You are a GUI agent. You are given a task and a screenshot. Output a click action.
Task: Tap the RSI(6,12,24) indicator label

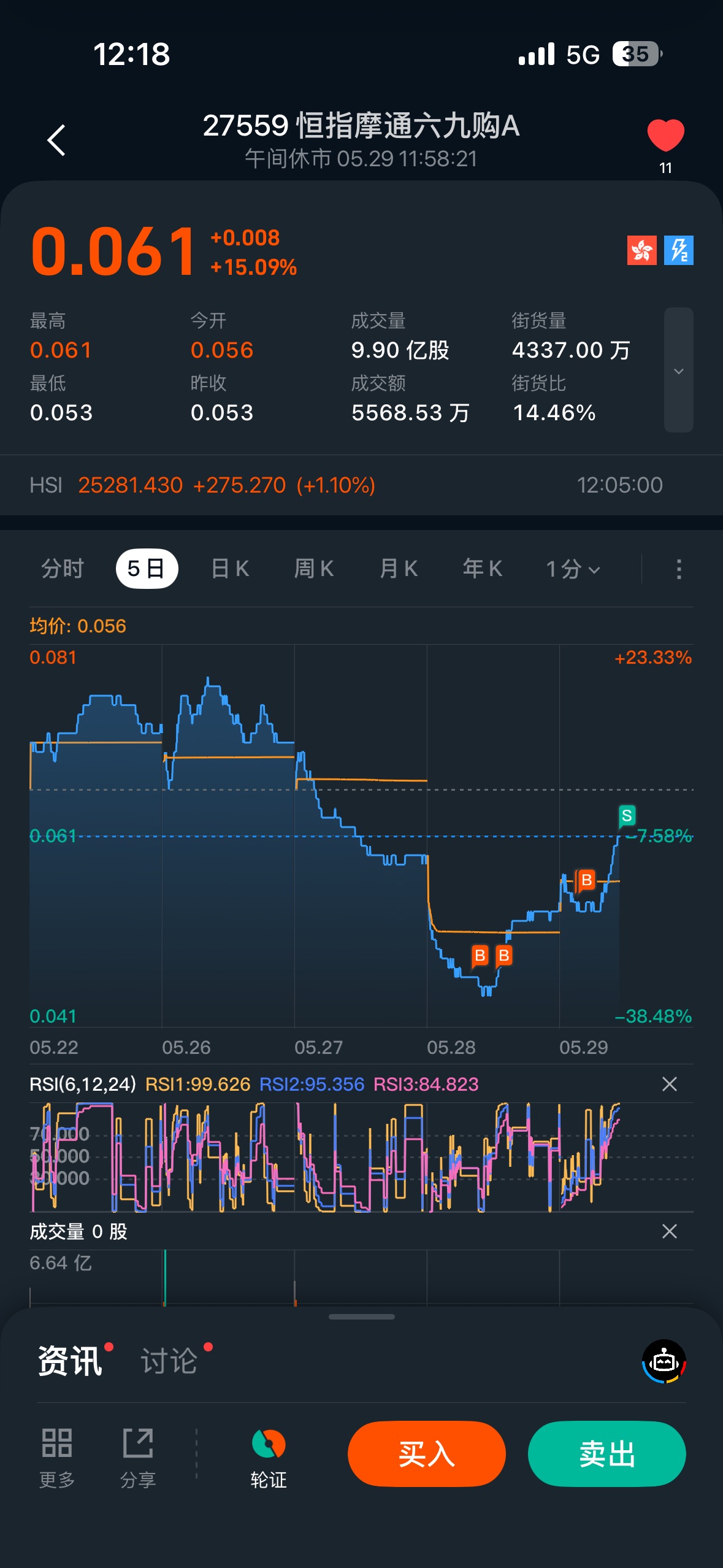click(83, 1084)
